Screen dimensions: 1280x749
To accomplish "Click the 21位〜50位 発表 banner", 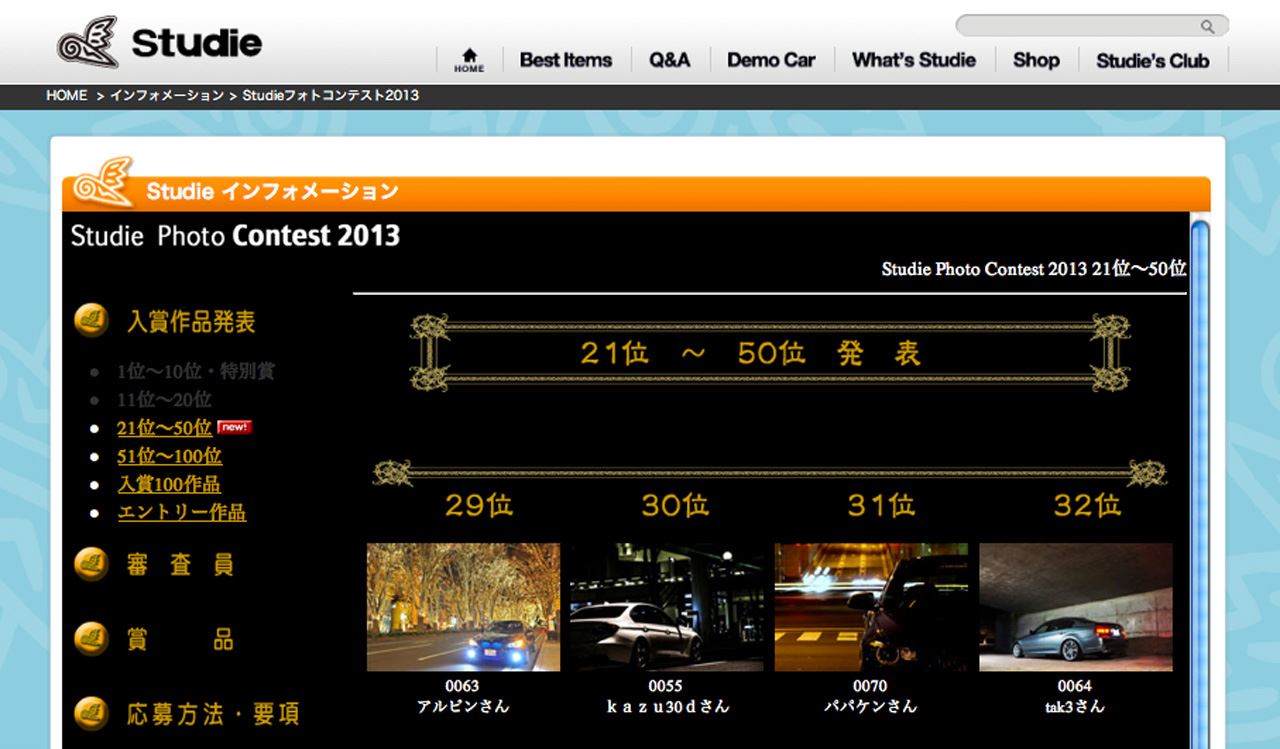I will pyautogui.click(x=770, y=352).
